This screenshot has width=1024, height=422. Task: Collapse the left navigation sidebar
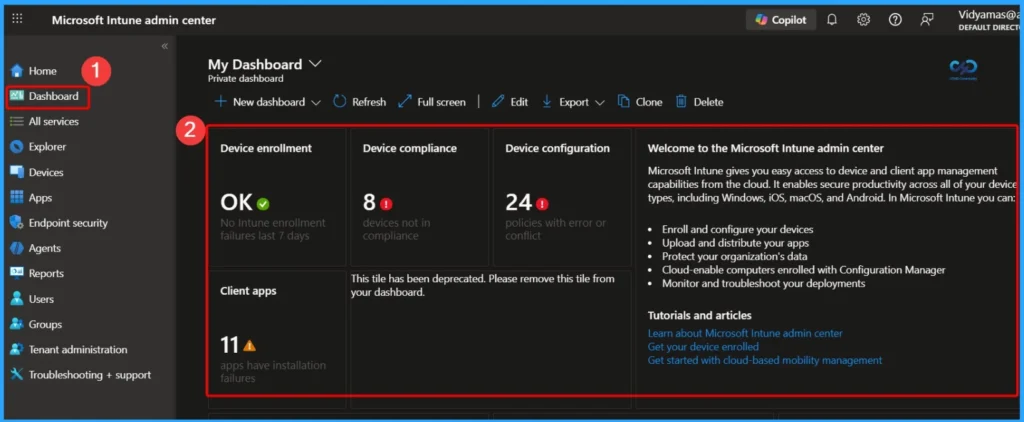click(x=165, y=46)
